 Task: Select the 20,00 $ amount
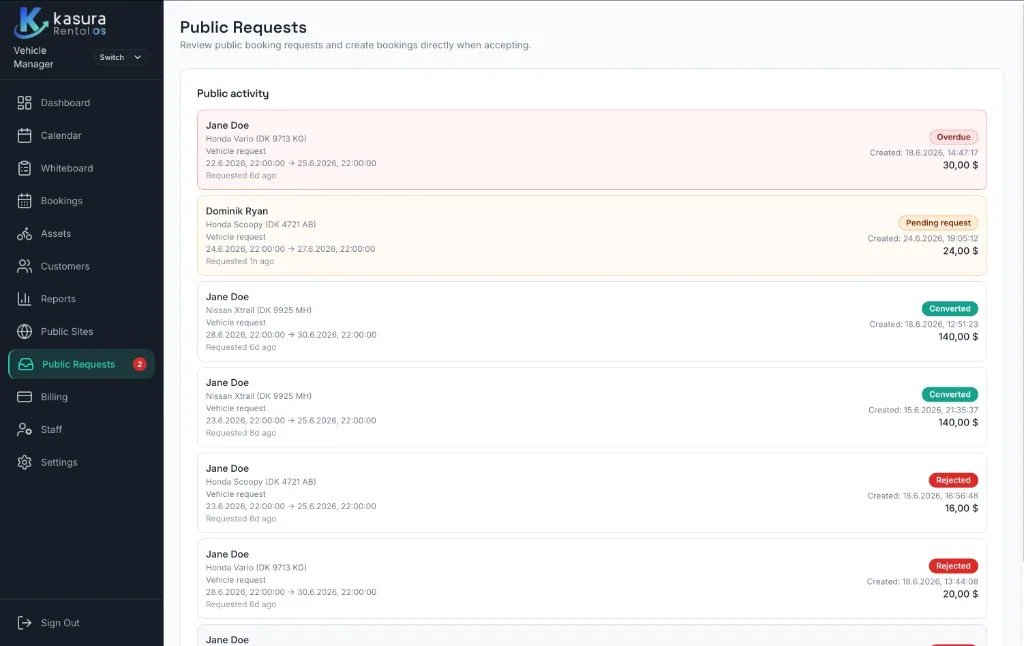click(x=960, y=594)
